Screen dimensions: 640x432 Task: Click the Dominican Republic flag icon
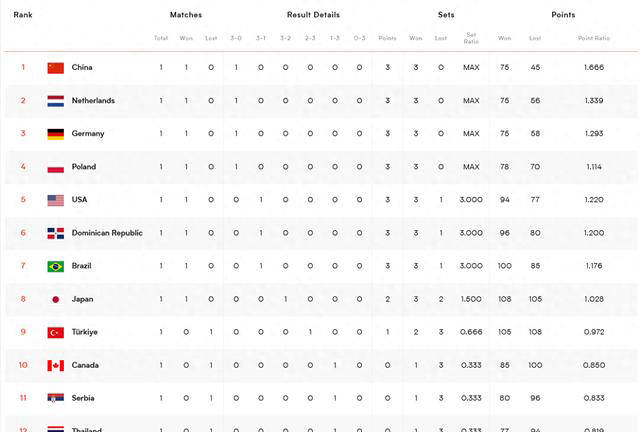point(56,233)
